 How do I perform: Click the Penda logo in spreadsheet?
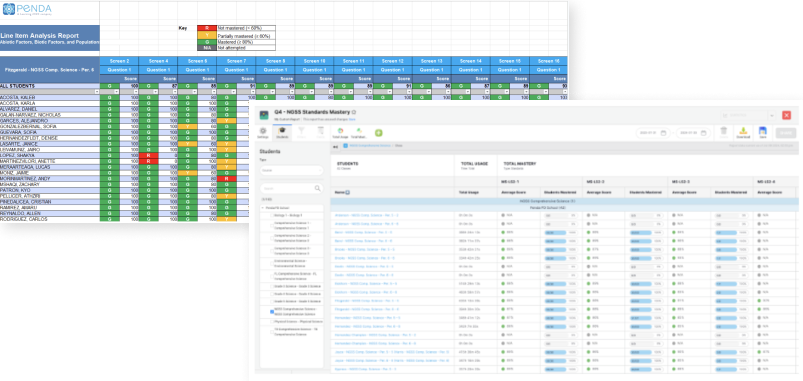26,10
